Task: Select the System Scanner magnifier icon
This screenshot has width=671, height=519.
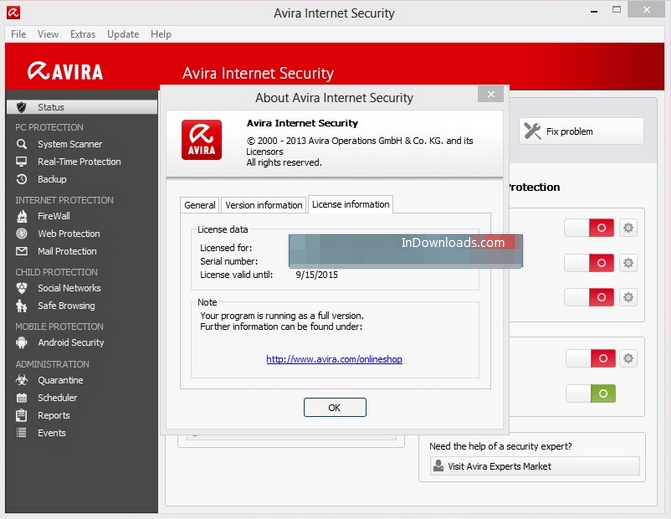Action: click(x=21, y=144)
